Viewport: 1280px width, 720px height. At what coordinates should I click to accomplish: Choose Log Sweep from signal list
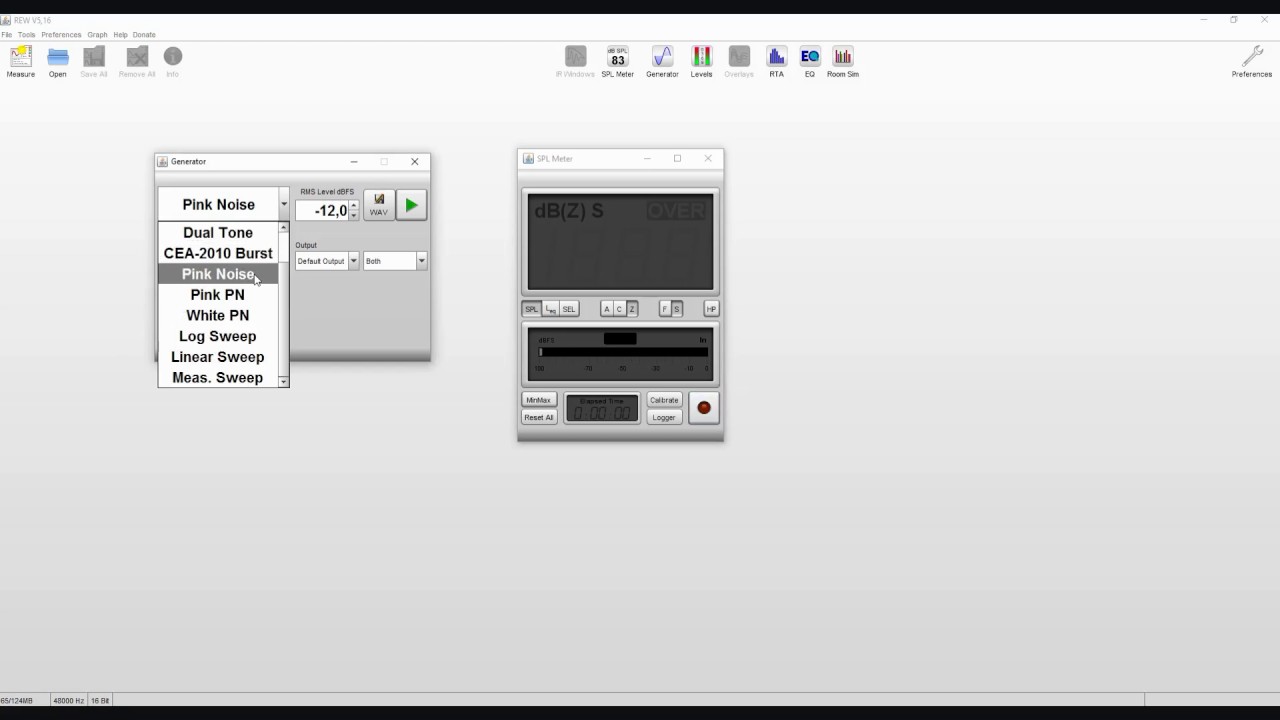(218, 336)
